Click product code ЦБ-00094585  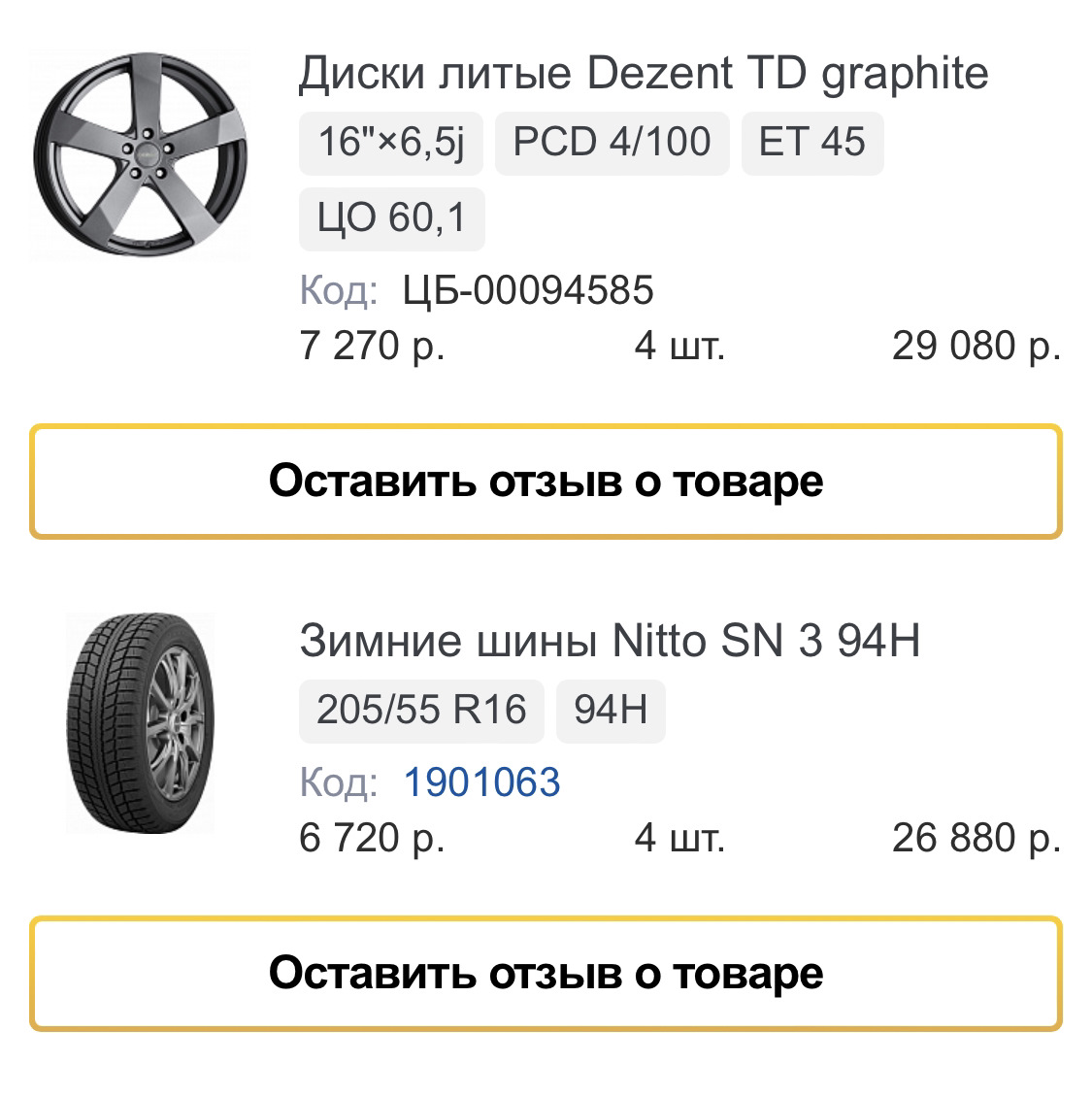point(527,290)
